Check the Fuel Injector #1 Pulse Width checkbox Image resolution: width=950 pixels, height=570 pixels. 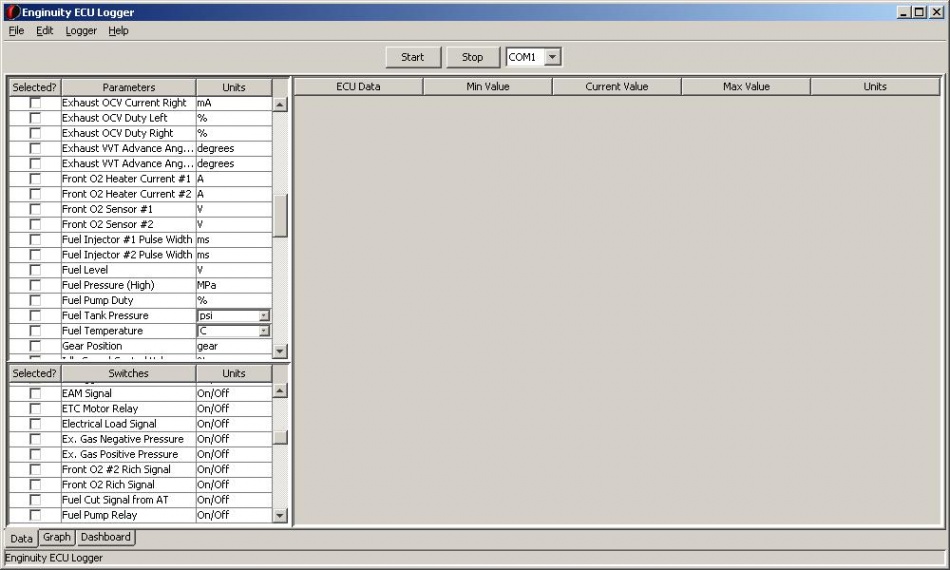pos(35,239)
